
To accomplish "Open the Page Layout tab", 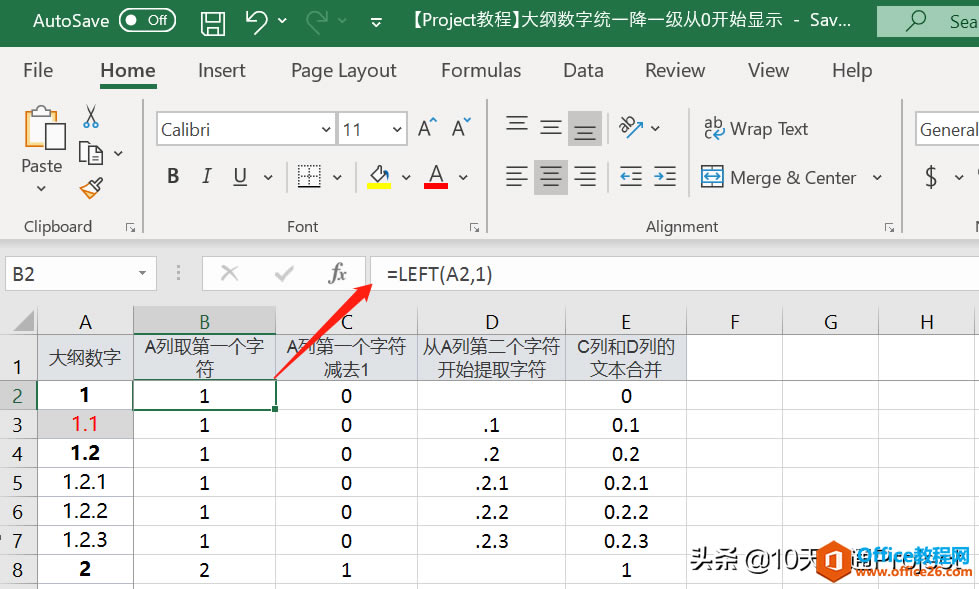I will [x=343, y=71].
